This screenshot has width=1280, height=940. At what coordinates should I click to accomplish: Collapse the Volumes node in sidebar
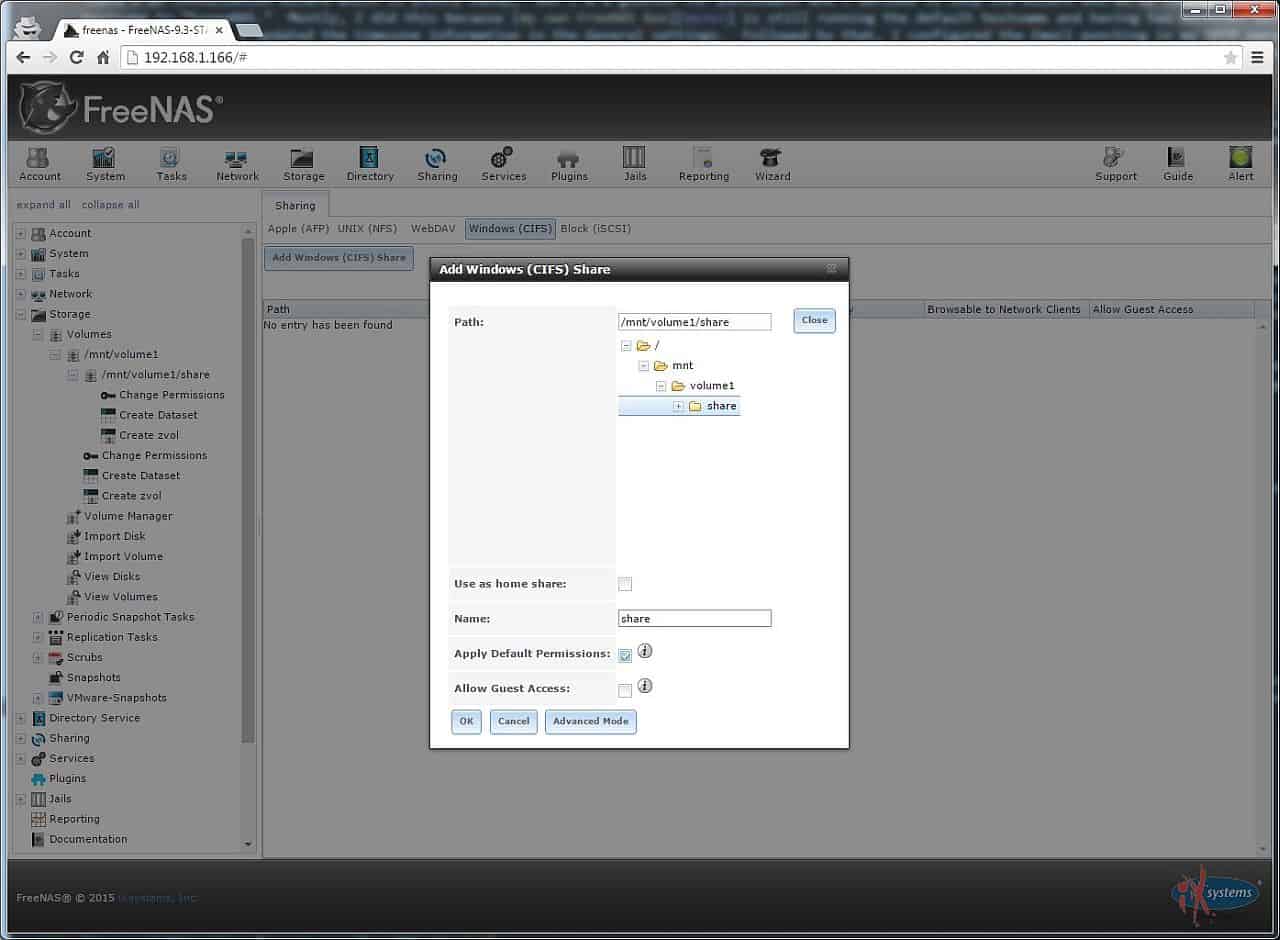click(x=38, y=334)
